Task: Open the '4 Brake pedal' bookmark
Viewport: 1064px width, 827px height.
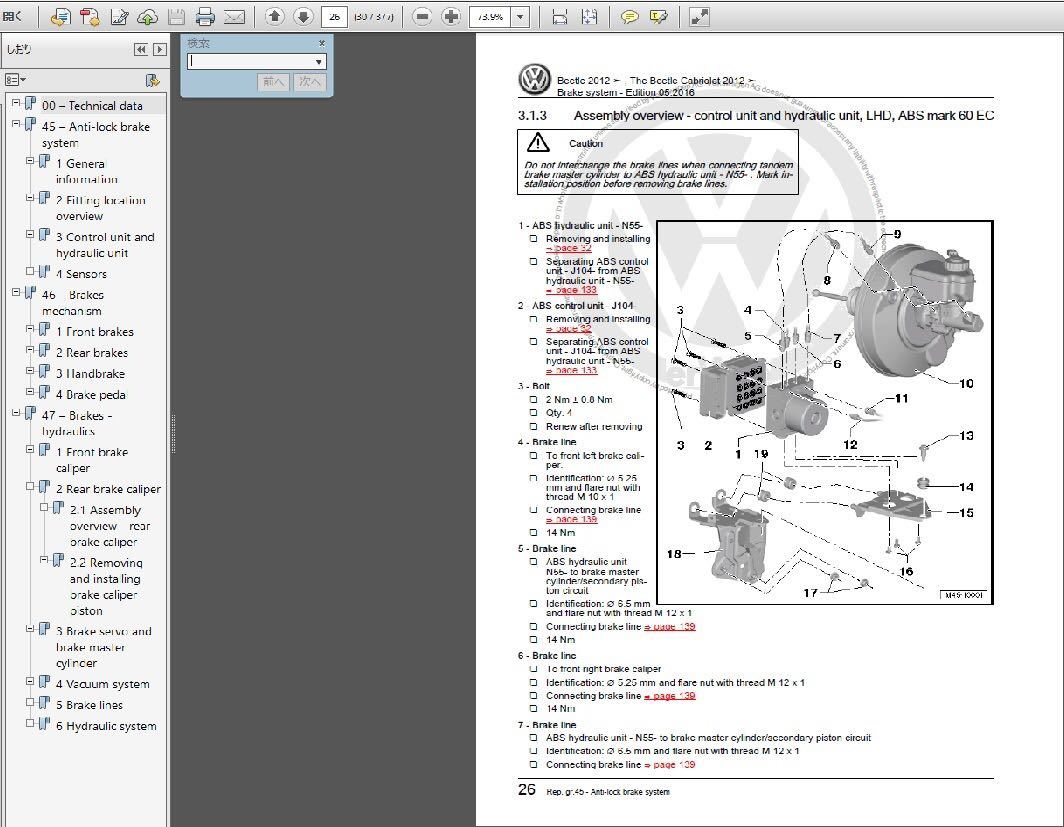Action: point(91,395)
